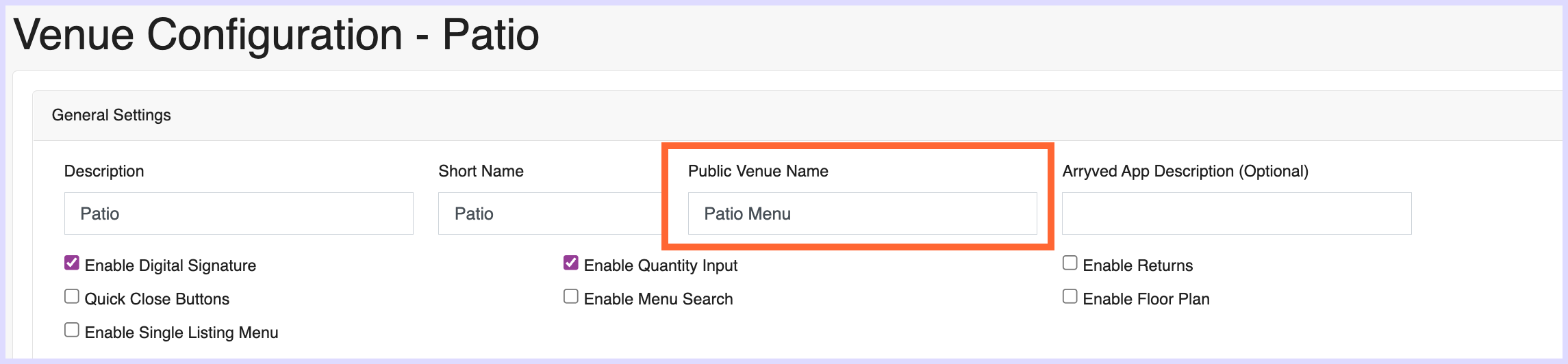Click the Short Name label text
The image size is (1568, 364).
[481, 171]
